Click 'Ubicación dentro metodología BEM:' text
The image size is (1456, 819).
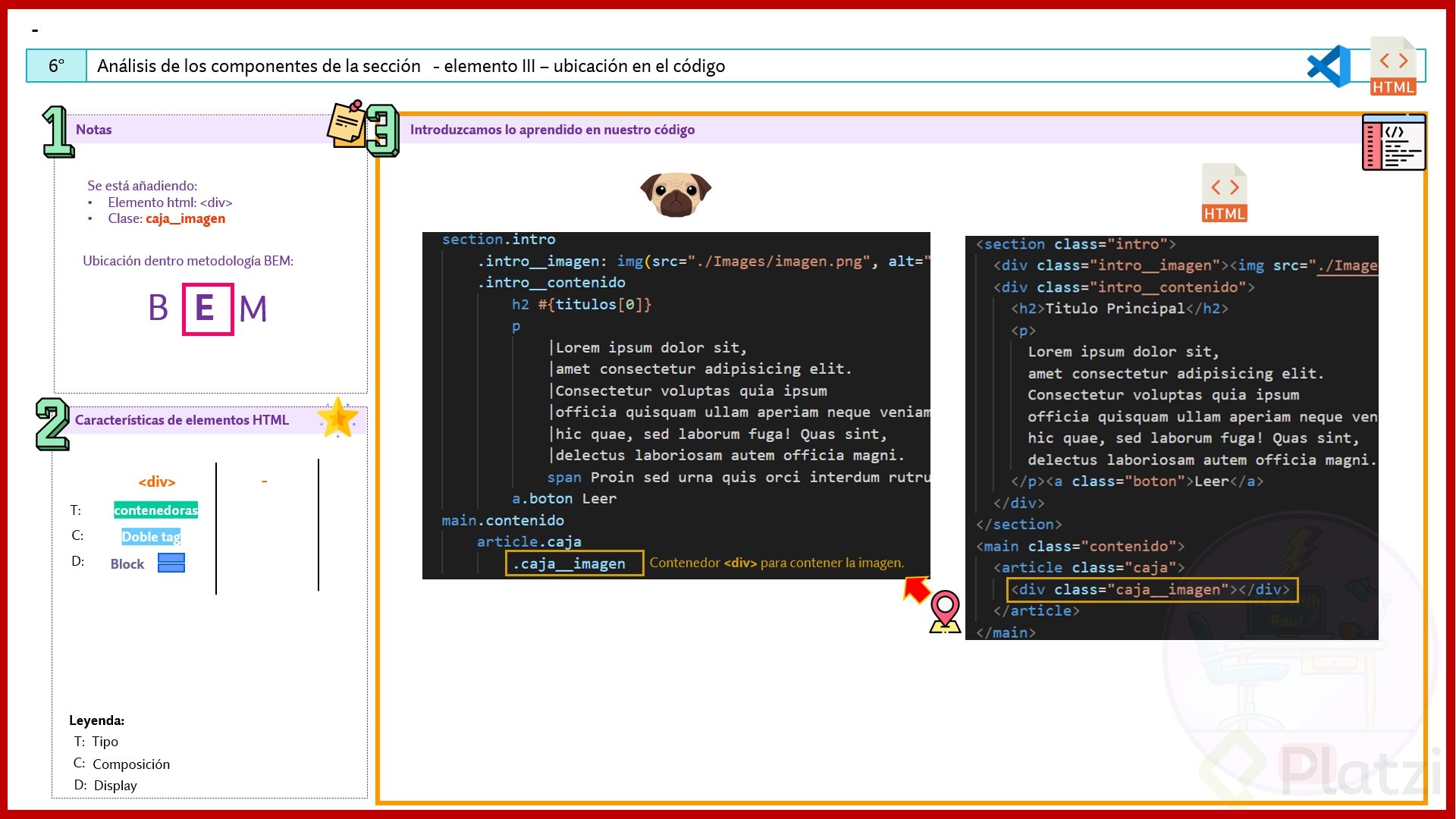point(188,261)
